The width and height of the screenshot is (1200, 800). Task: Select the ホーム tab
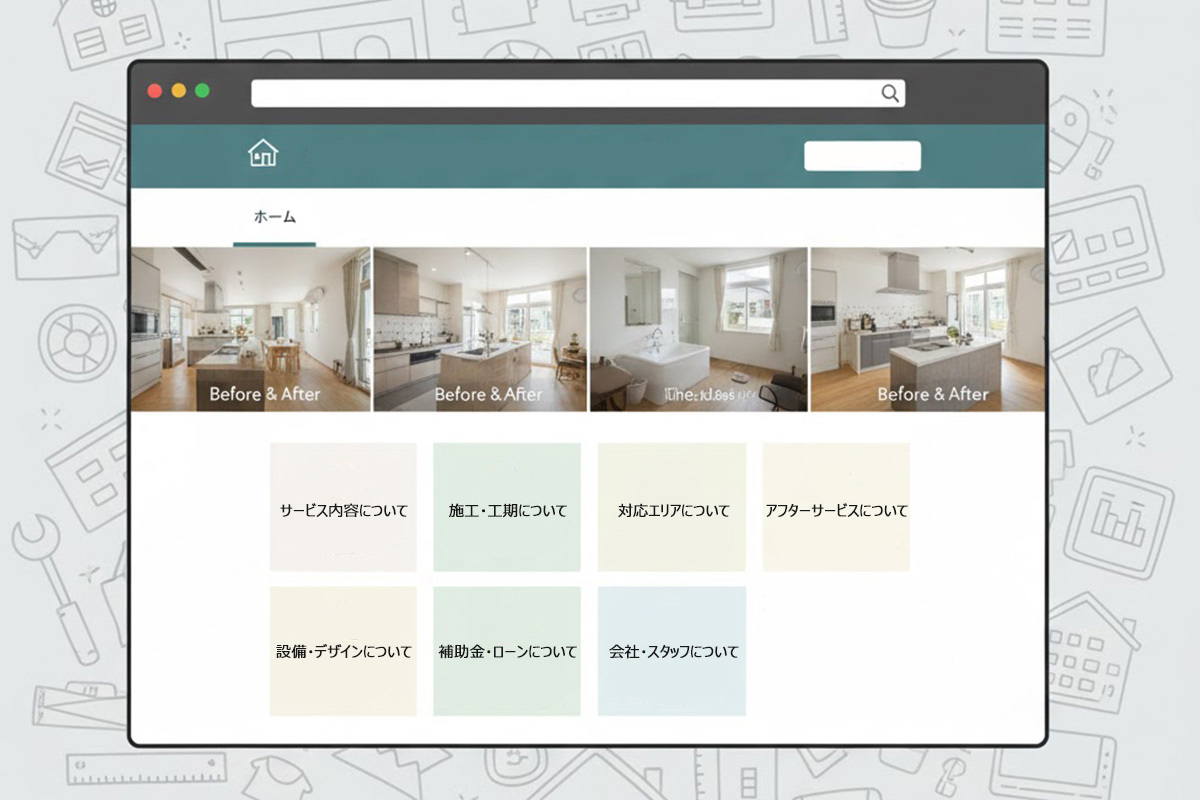point(274,217)
